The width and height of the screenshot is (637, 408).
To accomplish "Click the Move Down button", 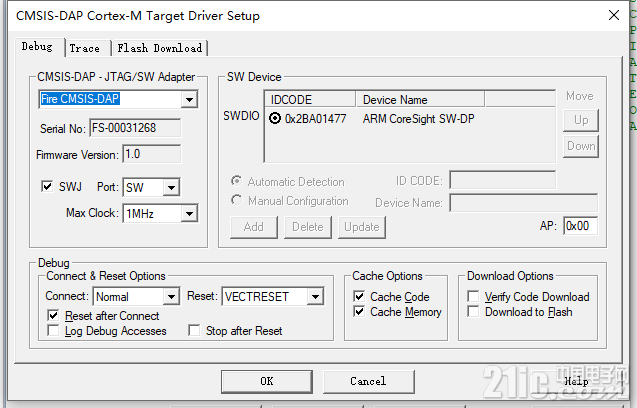I will click(581, 146).
